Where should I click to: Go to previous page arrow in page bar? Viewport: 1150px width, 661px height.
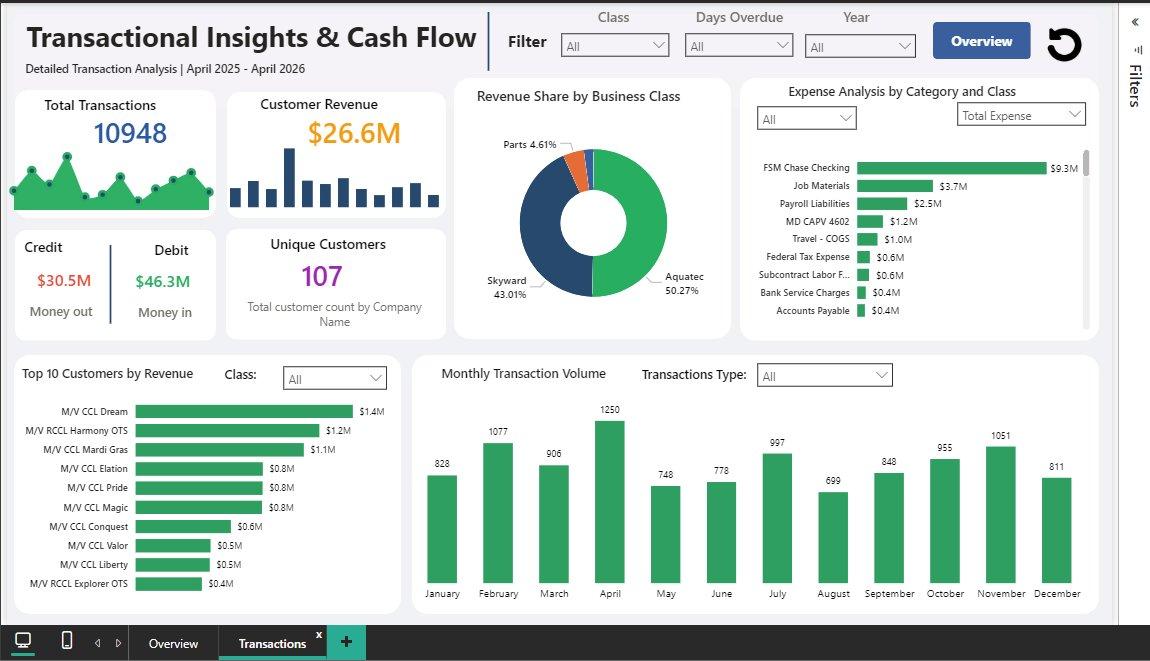point(98,643)
